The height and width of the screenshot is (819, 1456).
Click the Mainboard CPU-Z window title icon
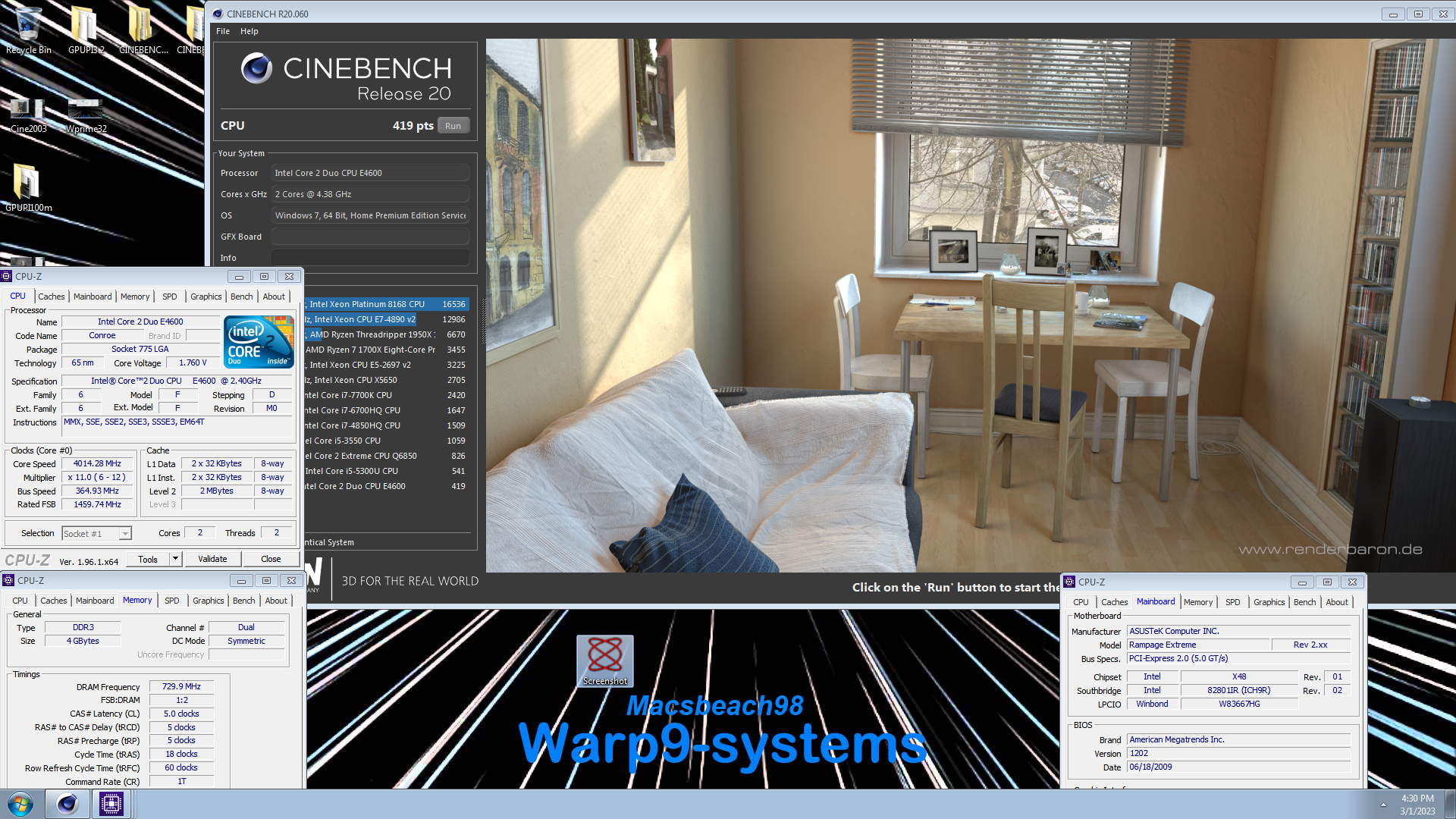(x=1069, y=582)
